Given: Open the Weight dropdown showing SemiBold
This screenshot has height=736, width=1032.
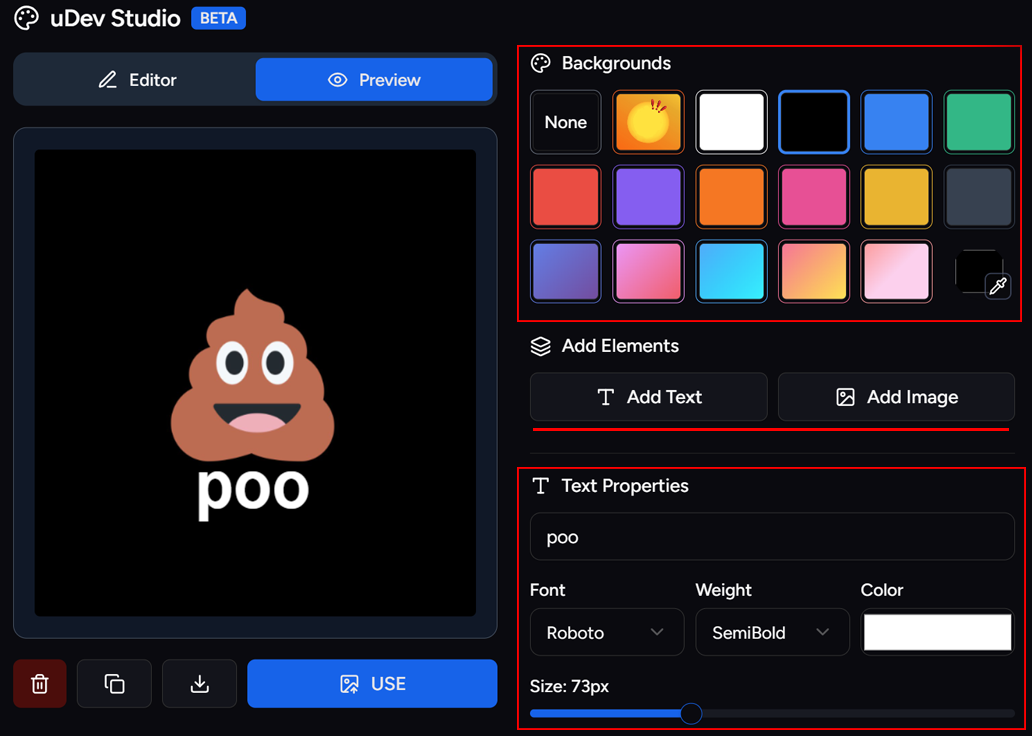Looking at the screenshot, I should coord(772,632).
